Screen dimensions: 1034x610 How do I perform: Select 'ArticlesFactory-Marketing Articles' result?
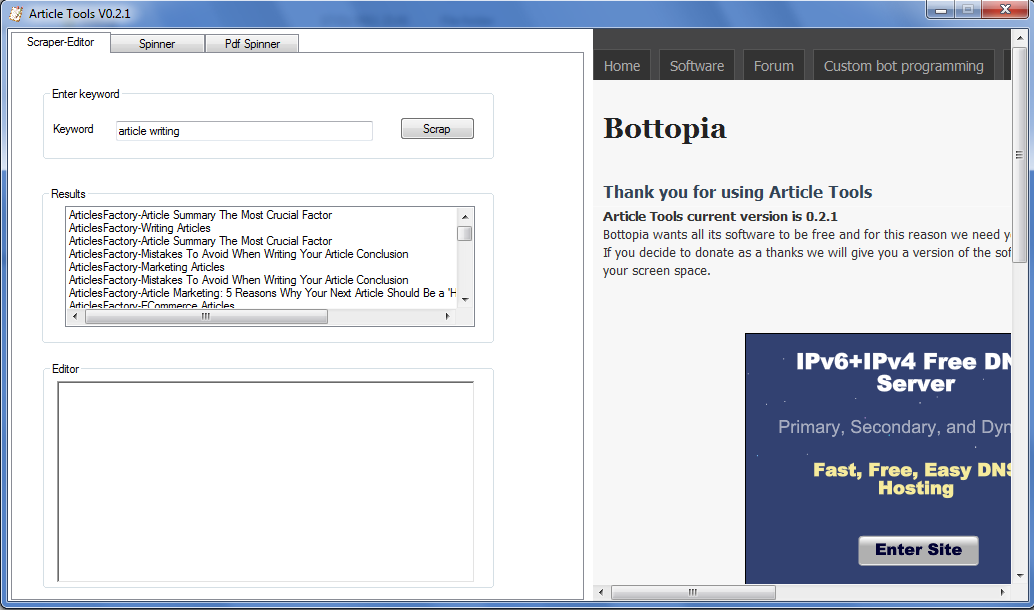147,267
